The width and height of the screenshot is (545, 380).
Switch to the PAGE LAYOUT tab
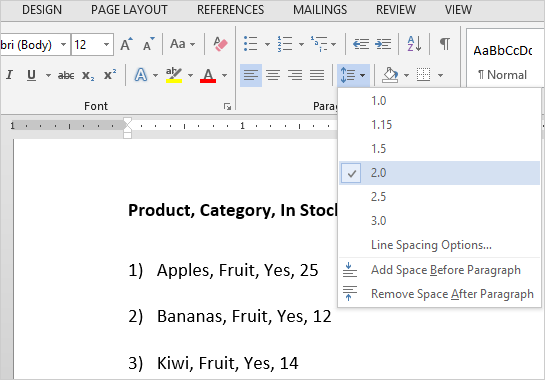(129, 10)
